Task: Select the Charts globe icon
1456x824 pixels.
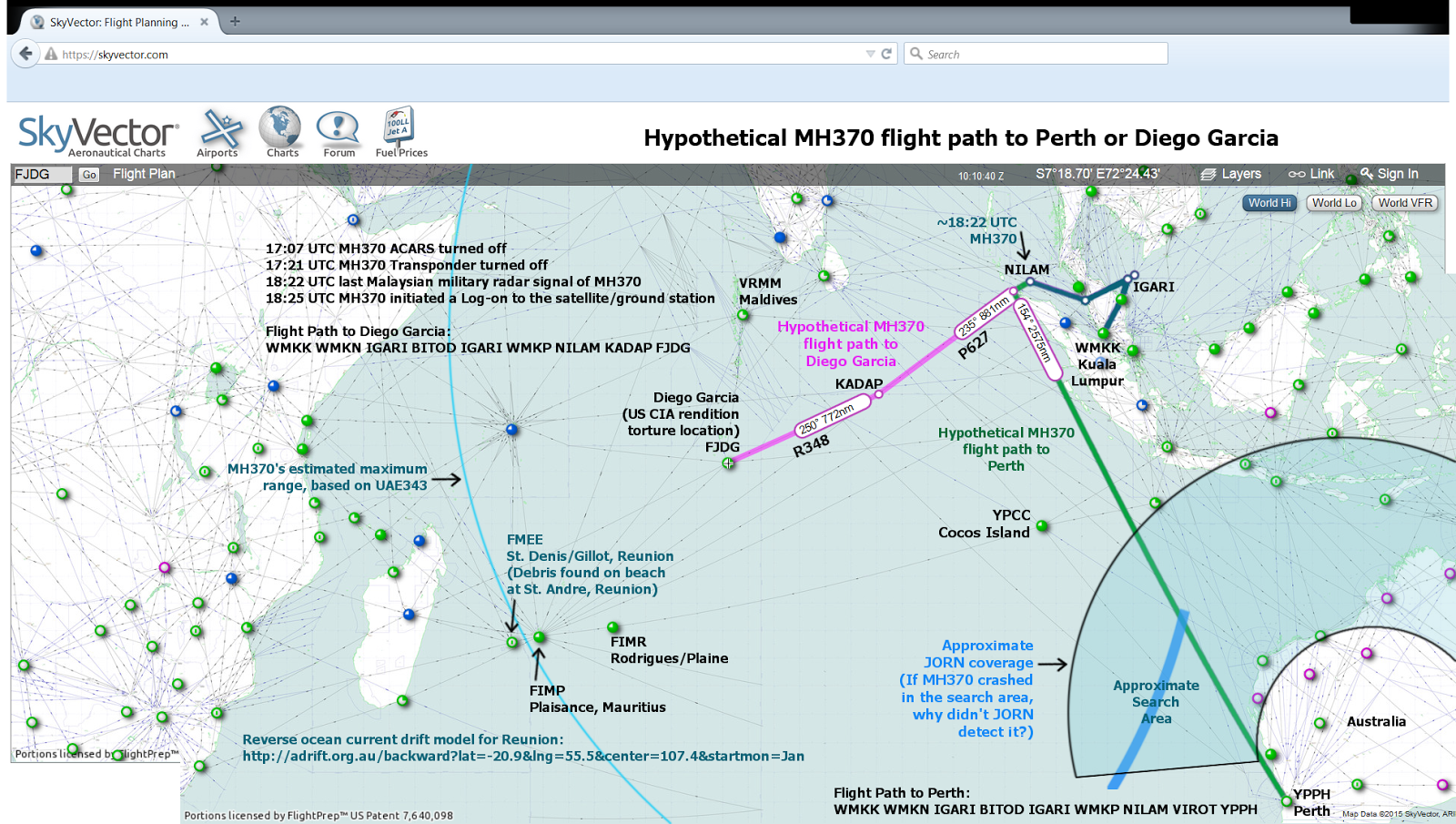Action: point(280,127)
